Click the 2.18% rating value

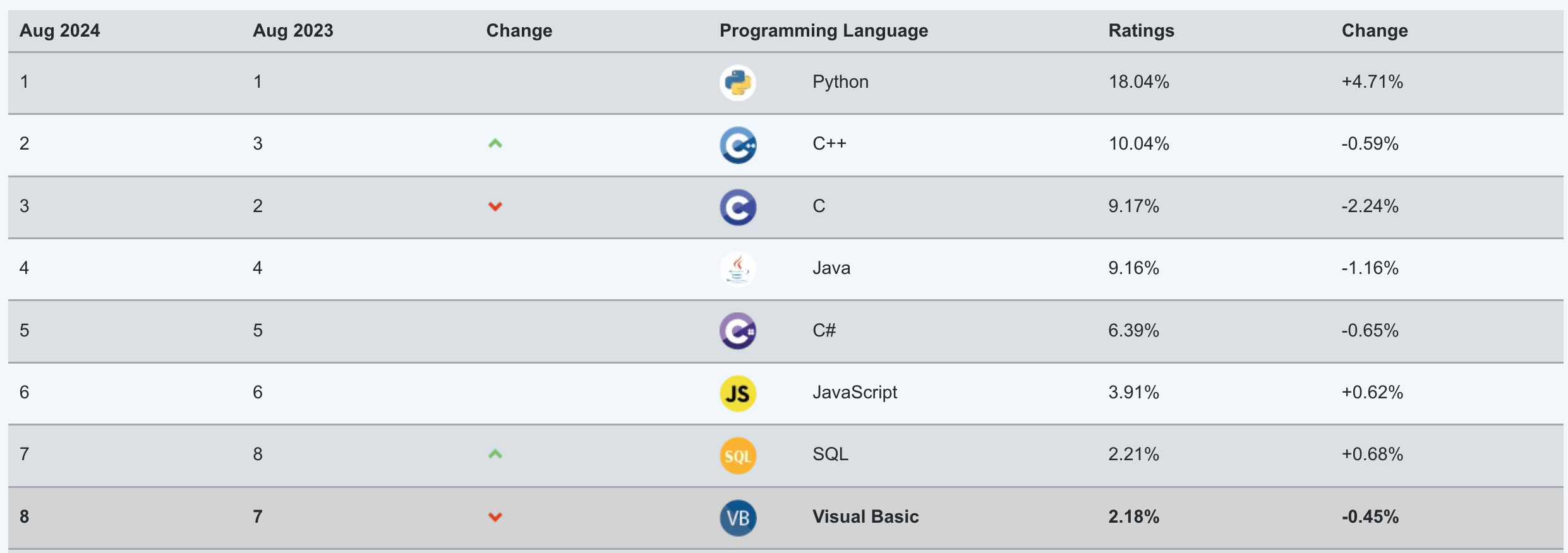pos(1134,516)
